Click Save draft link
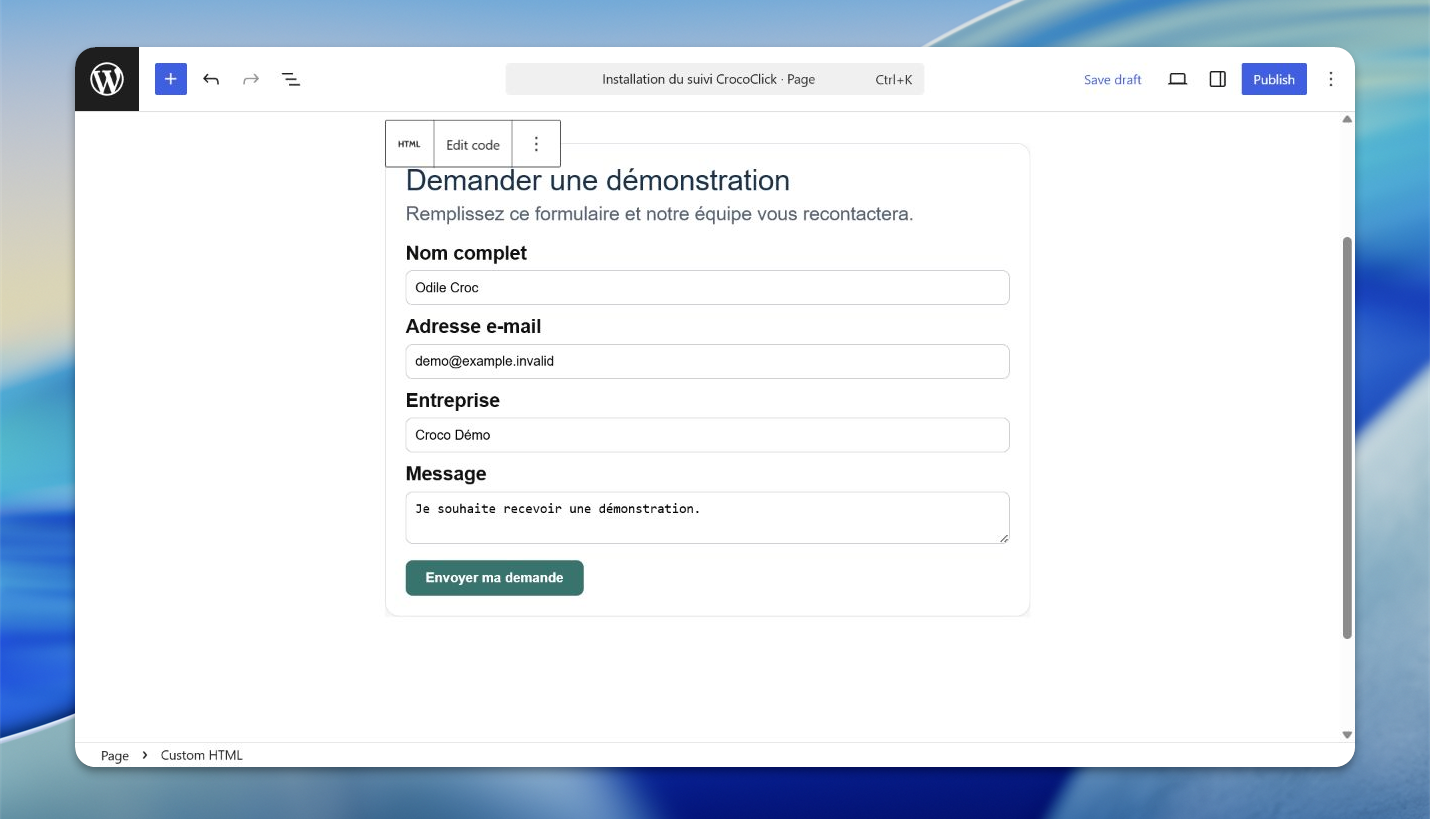 pyautogui.click(x=1113, y=79)
